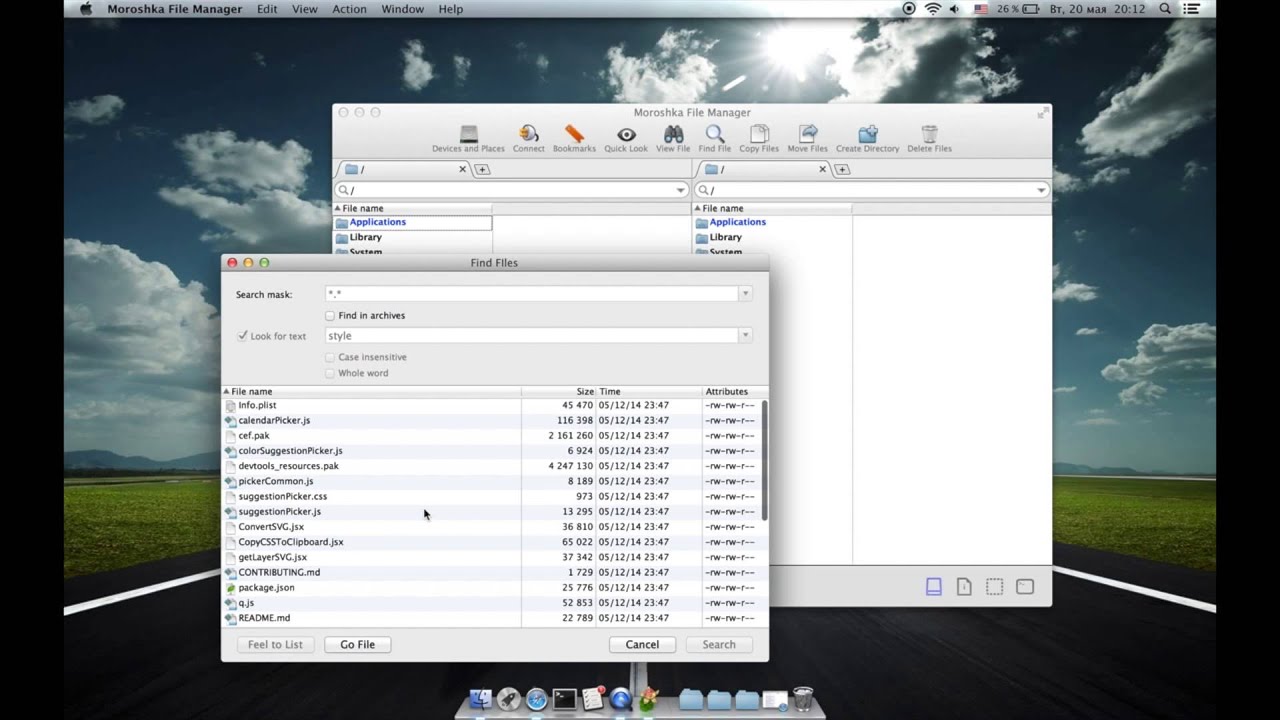Click the Connect plug icon
The width and height of the screenshot is (1280, 720).
click(x=528, y=134)
